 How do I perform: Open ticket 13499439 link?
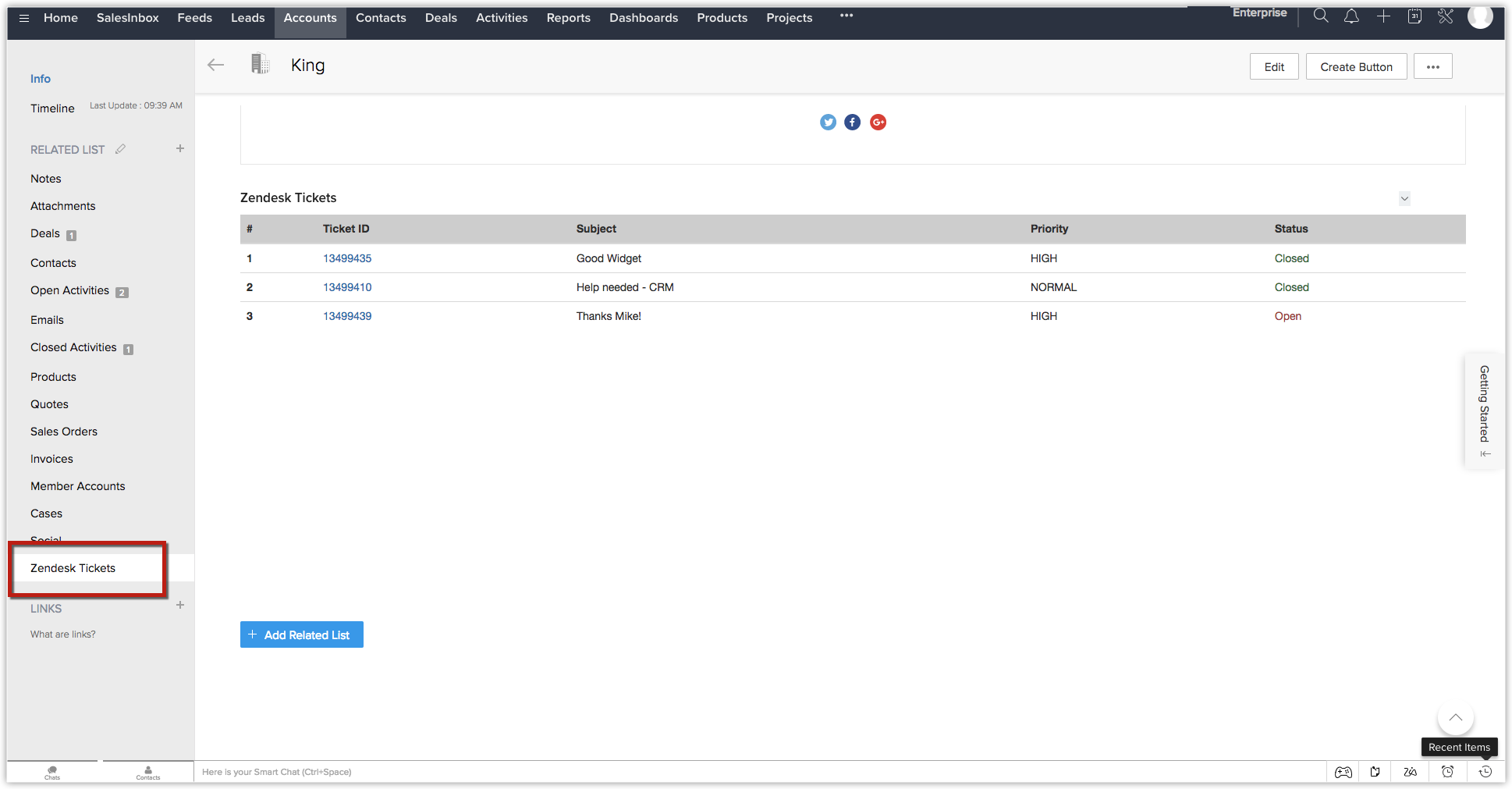(x=347, y=316)
